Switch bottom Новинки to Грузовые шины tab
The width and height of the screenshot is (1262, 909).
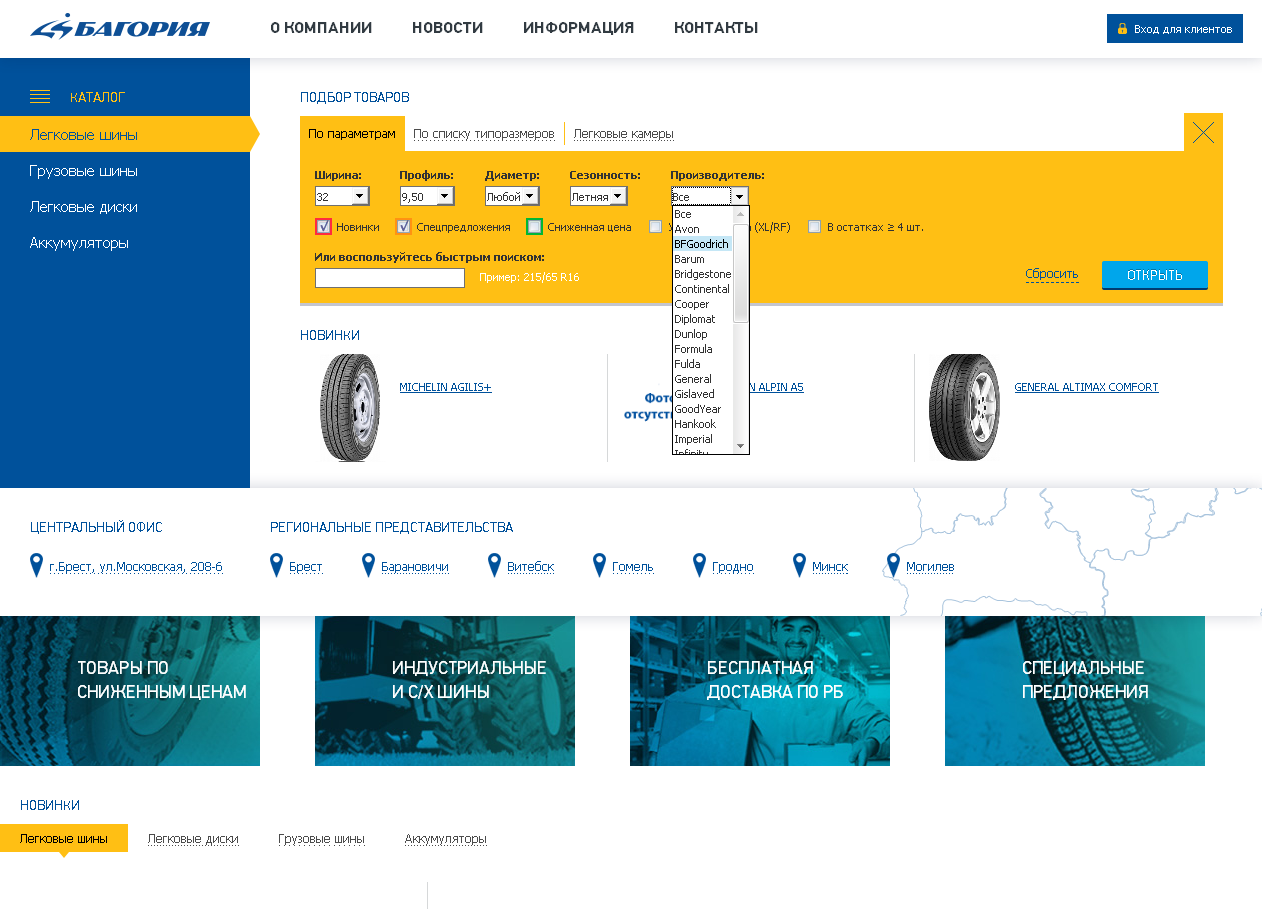point(321,839)
